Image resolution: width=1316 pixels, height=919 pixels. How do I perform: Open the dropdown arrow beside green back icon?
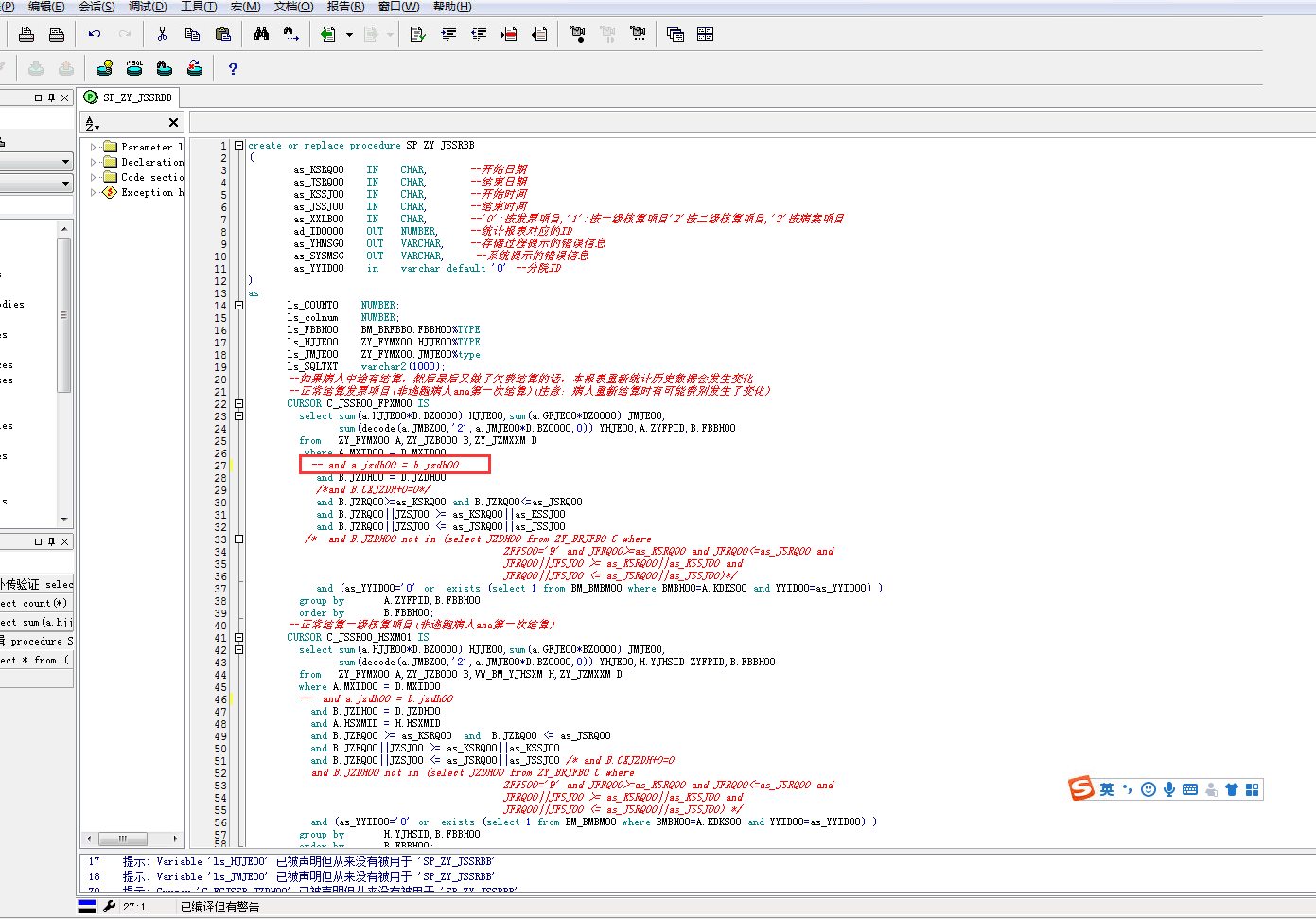(x=349, y=35)
